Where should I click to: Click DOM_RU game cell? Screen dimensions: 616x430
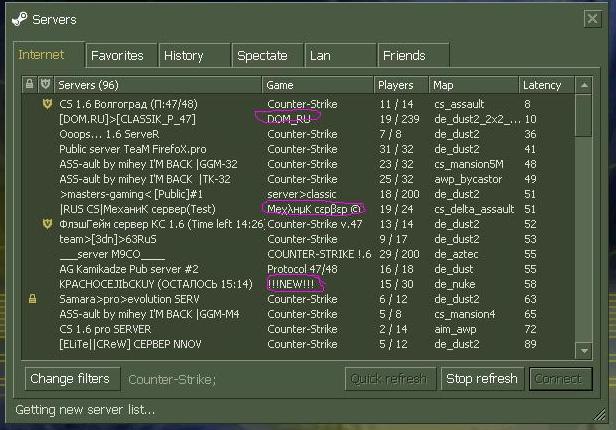289,119
